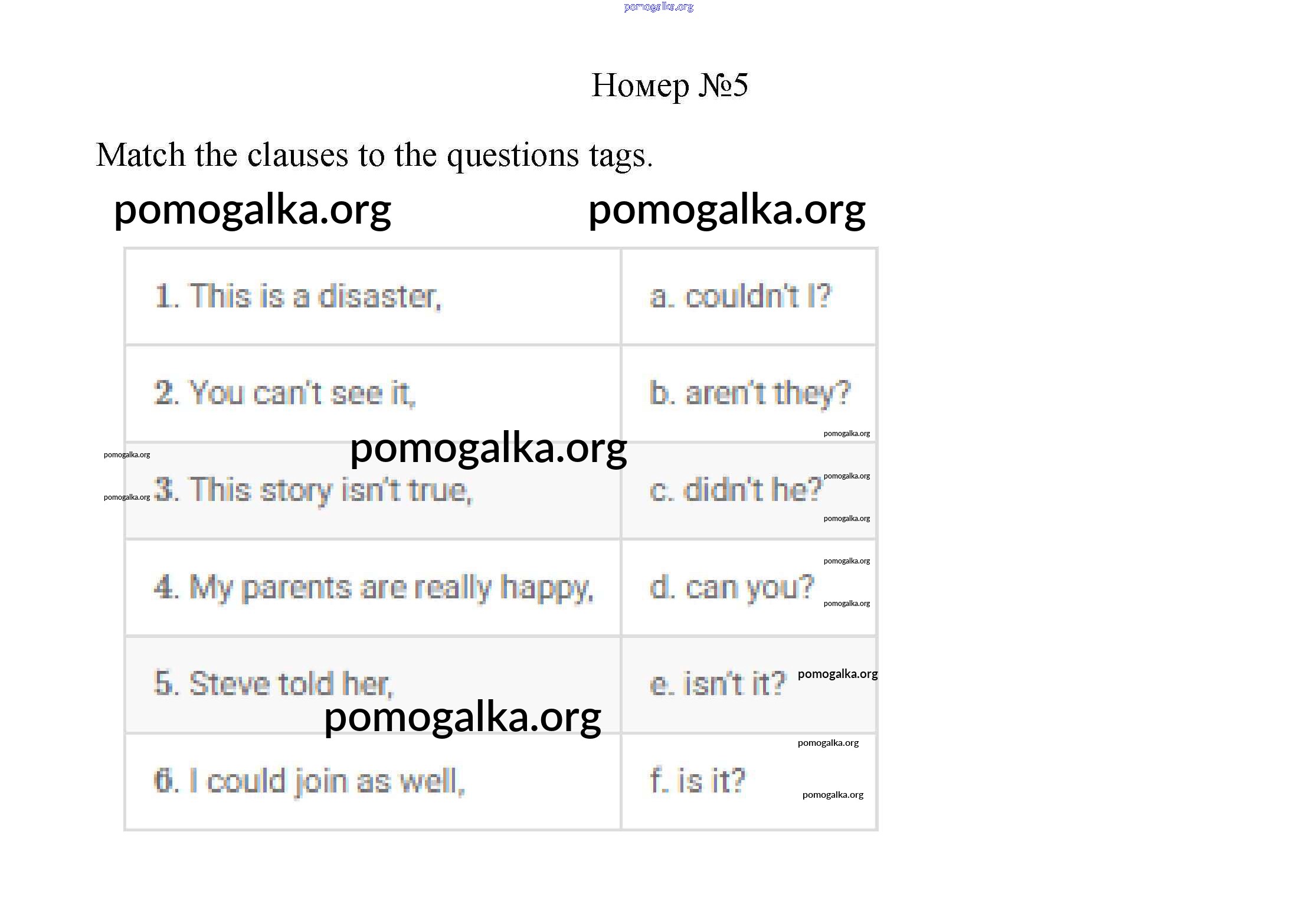Image resolution: width=1316 pixels, height=904 pixels.
Task: Select the tag "e. isn't it?"
Action: pyautogui.click(x=718, y=684)
